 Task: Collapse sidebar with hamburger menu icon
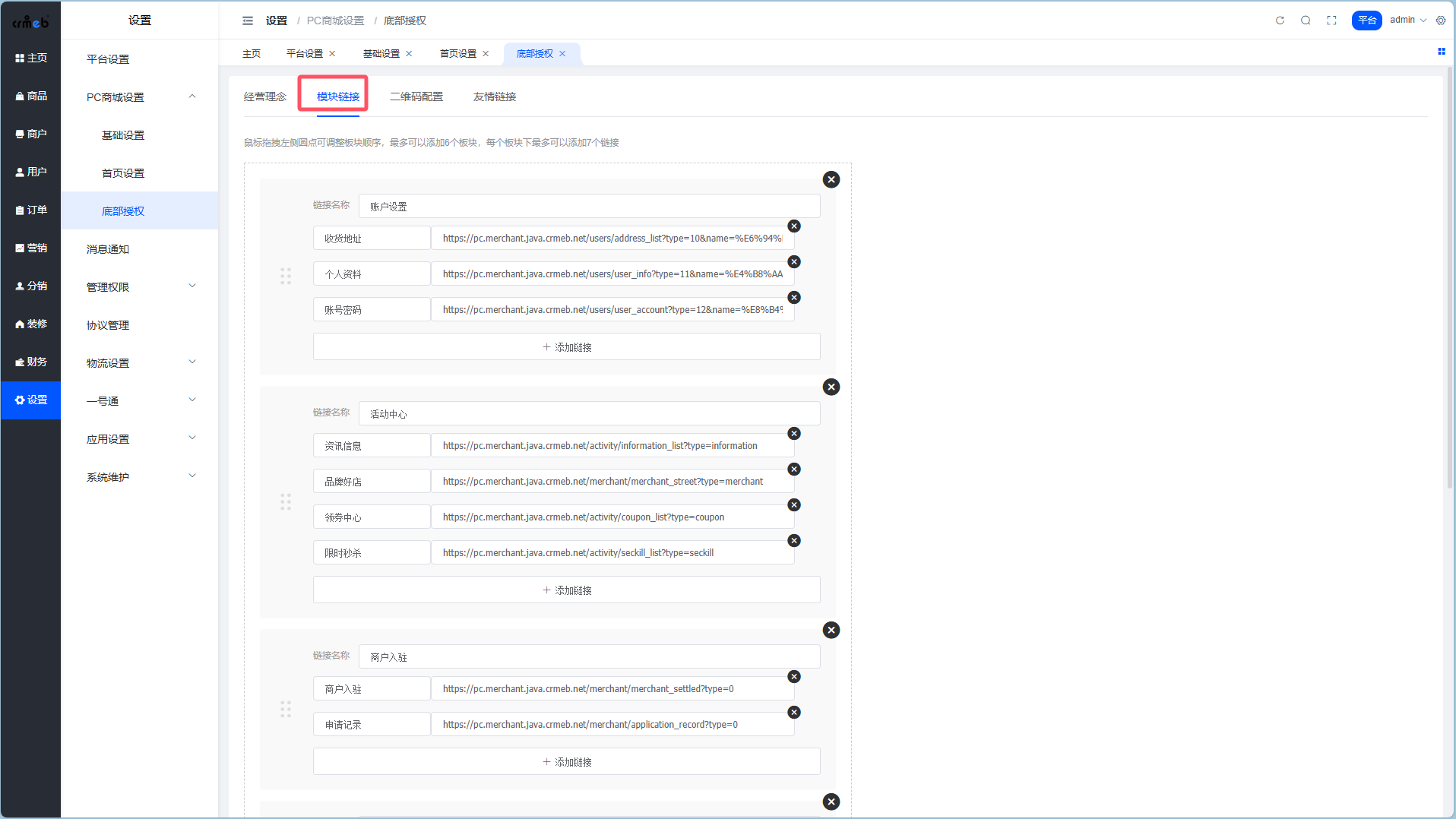click(248, 21)
